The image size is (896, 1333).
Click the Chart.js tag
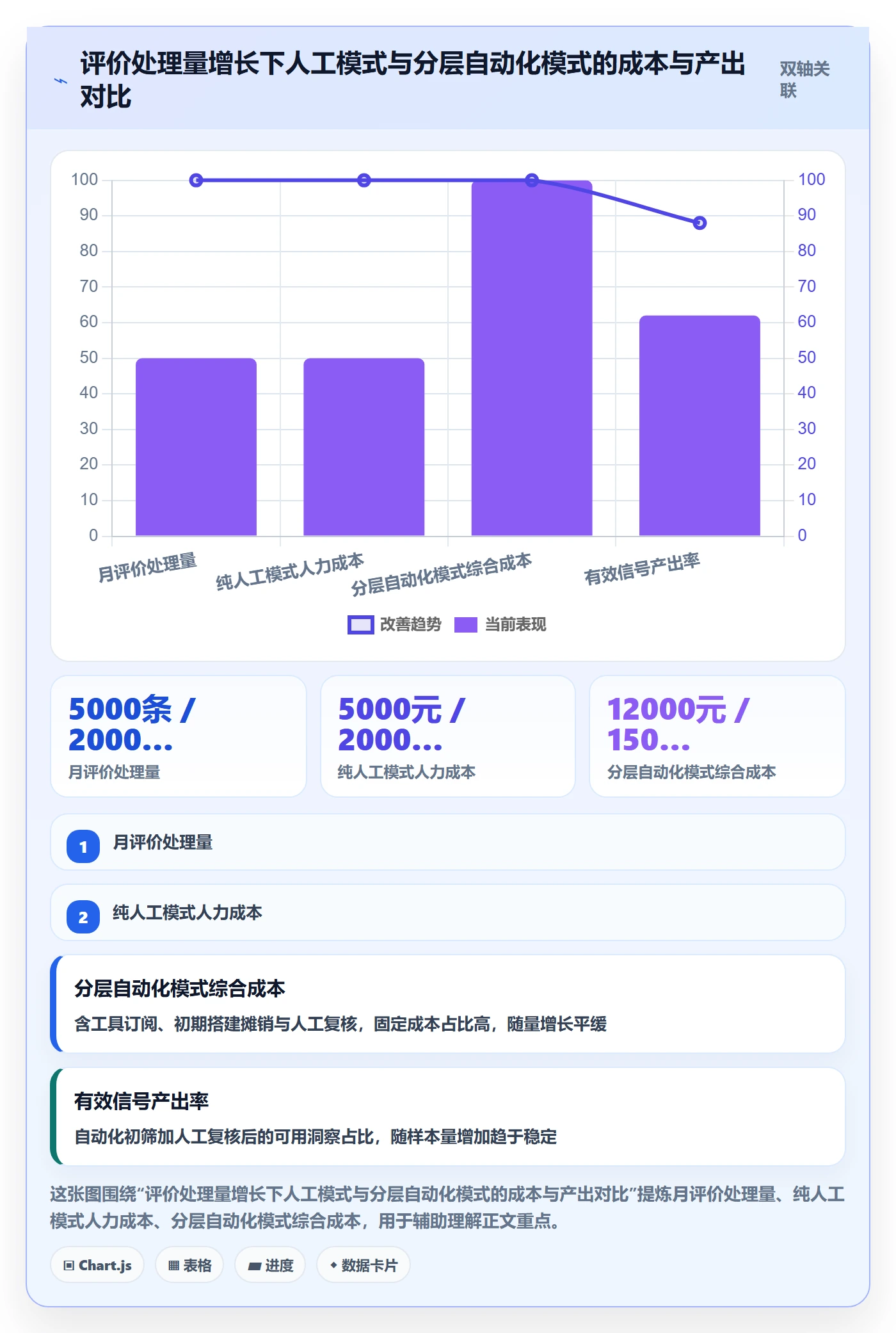(x=97, y=1265)
